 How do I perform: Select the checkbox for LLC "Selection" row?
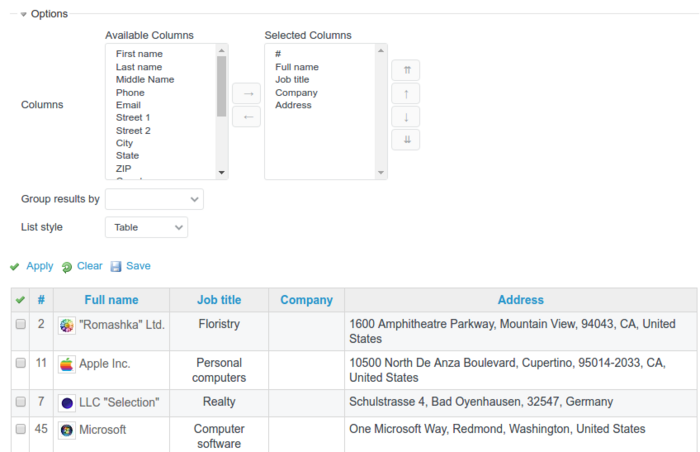(20, 402)
